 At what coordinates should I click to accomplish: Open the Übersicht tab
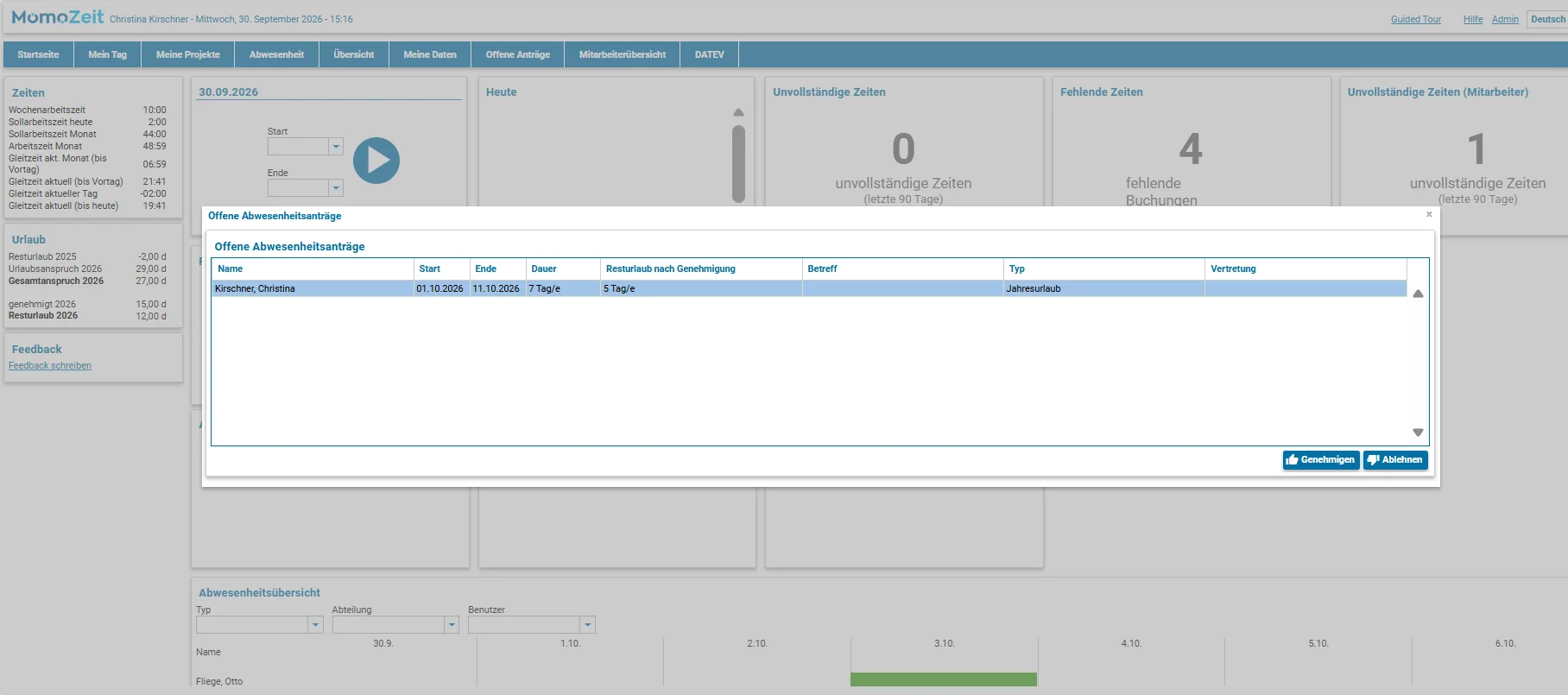[x=354, y=54]
